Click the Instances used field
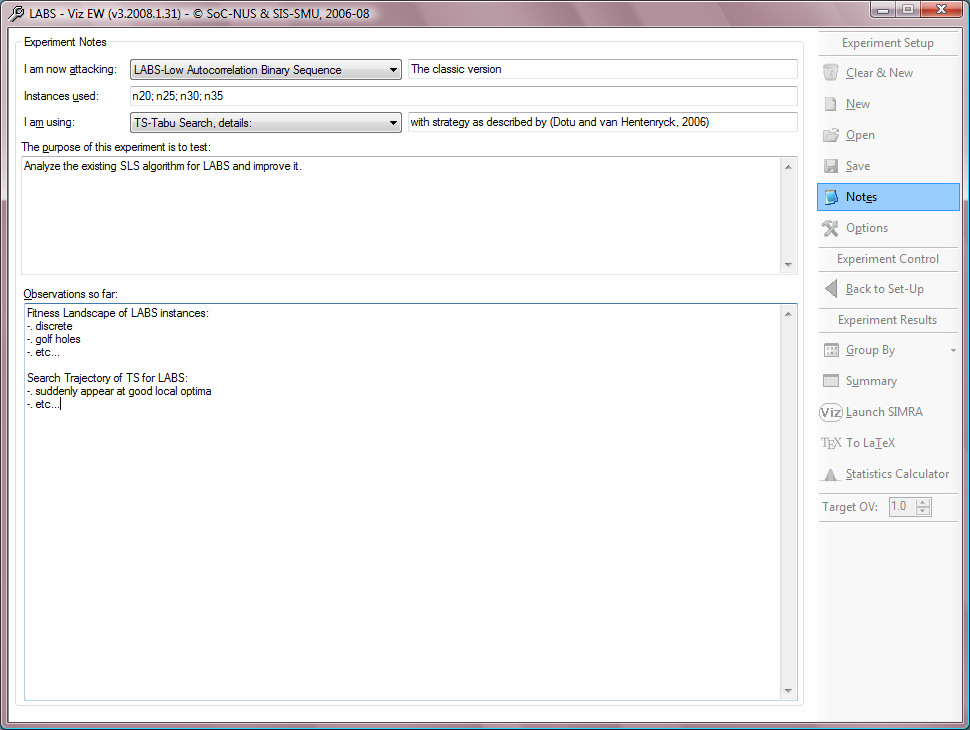 click(x=463, y=96)
